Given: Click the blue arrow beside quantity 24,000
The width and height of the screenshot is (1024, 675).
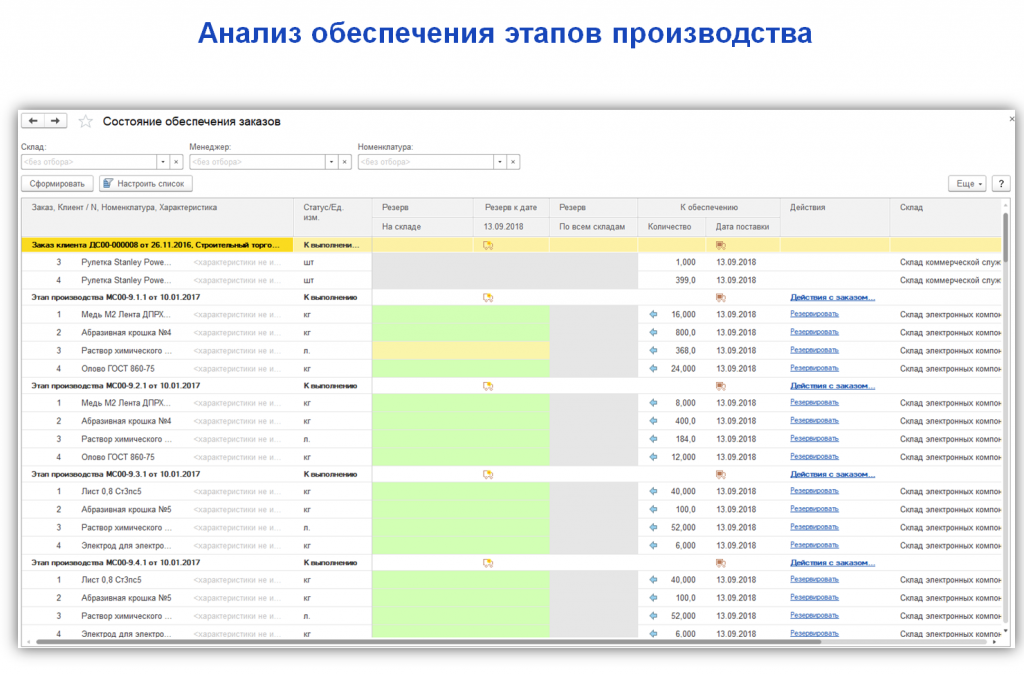Looking at the screenshot, I should click(653, 369).
